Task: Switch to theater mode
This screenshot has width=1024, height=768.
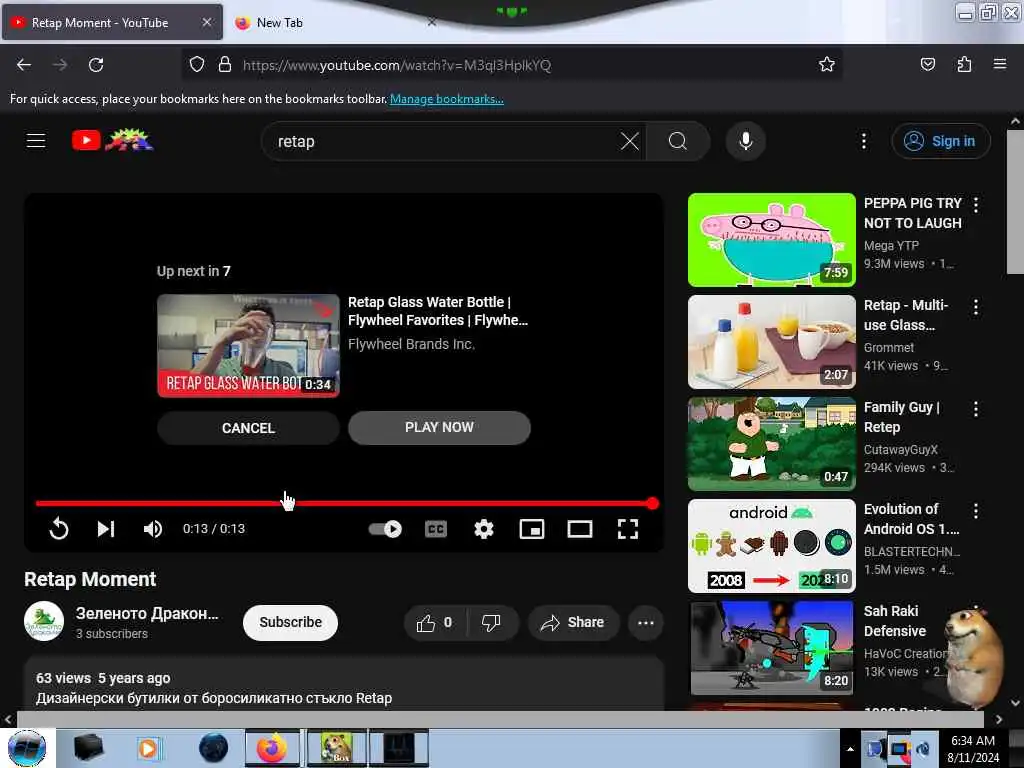Action: pos(579,528)
